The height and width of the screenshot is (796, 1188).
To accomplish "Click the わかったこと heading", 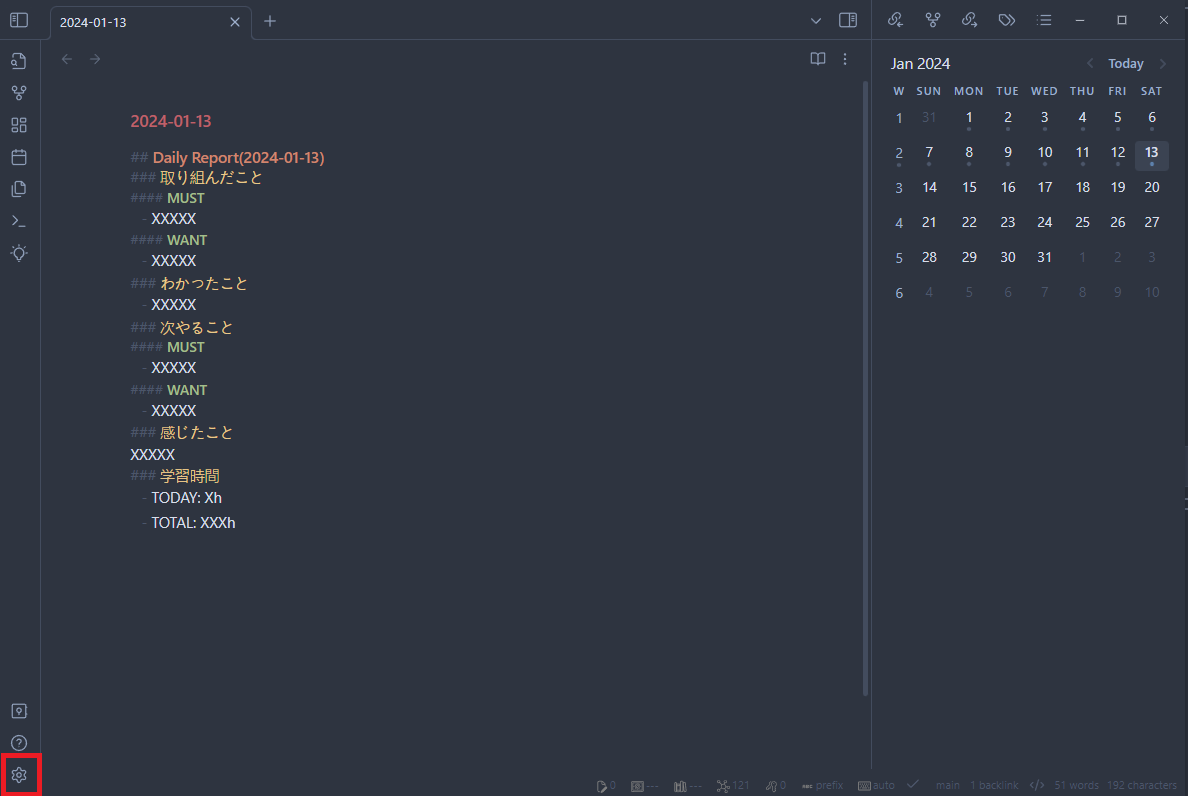I will [x=204, y=283].
